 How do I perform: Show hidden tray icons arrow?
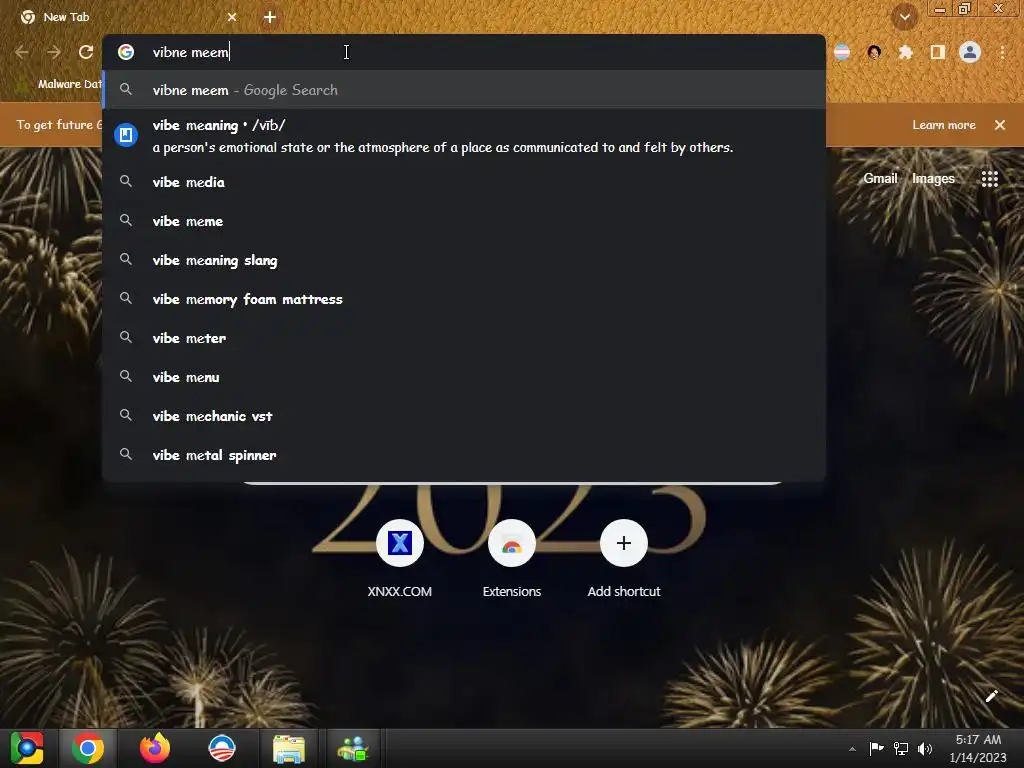tap(852, 749)
